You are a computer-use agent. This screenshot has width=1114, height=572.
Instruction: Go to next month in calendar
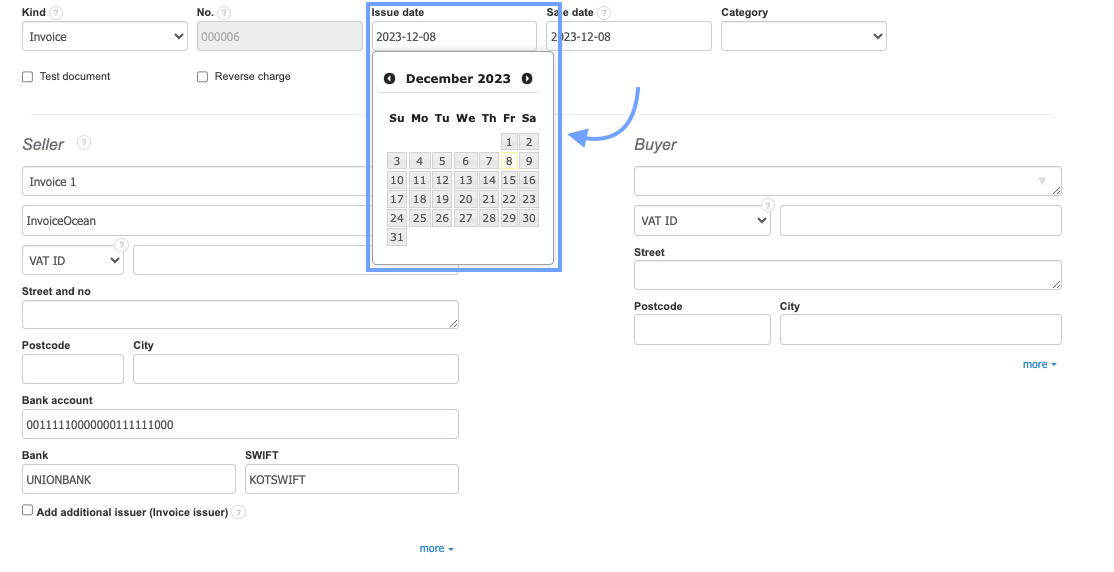[x=527, y=79]
